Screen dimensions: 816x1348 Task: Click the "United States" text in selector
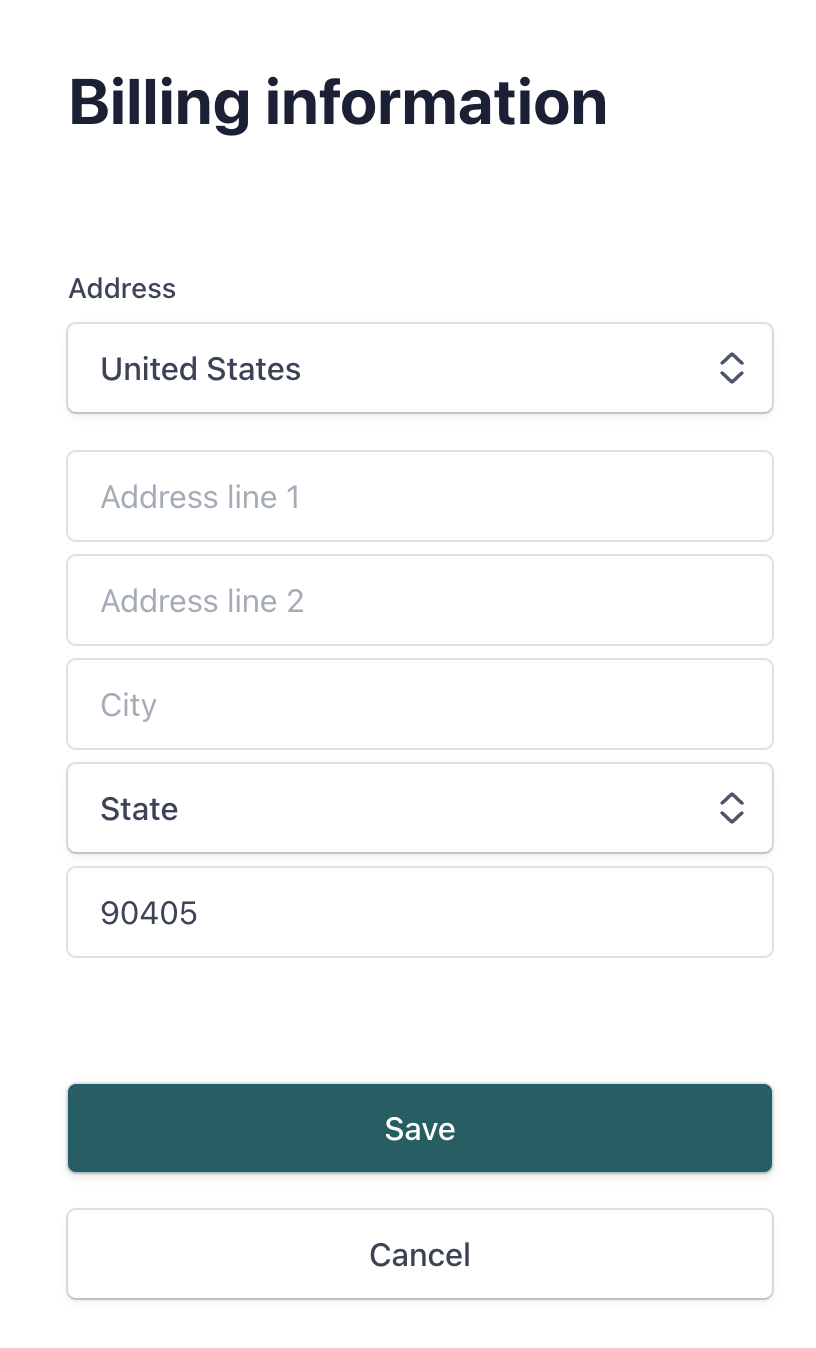tap(201, 369)
